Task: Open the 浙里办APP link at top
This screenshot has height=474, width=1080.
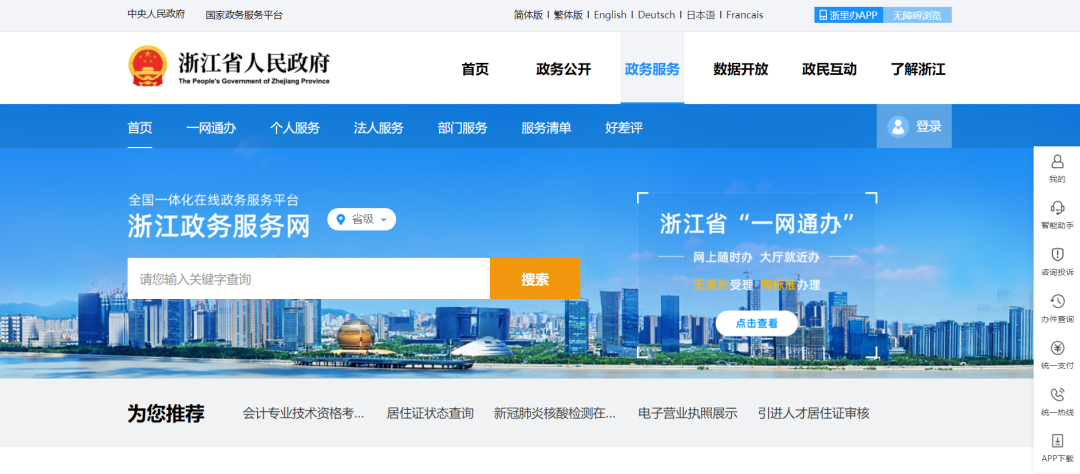Action: click(848, 15)
